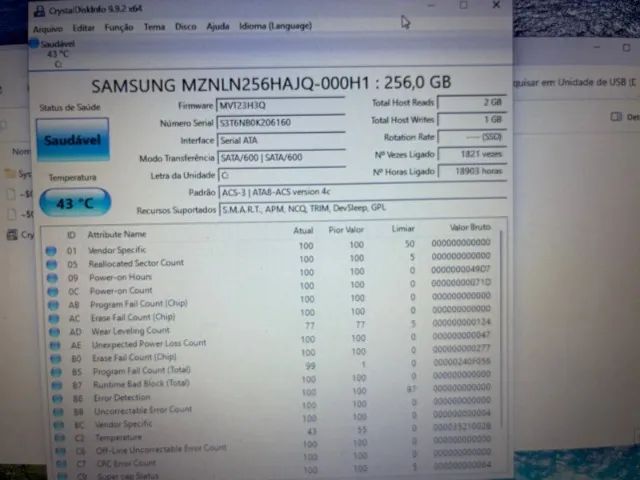This screenshot has width=640, height=480.
Task: Click the CrystalDiskInfo title bar app icon
Action: coord(39,11)
